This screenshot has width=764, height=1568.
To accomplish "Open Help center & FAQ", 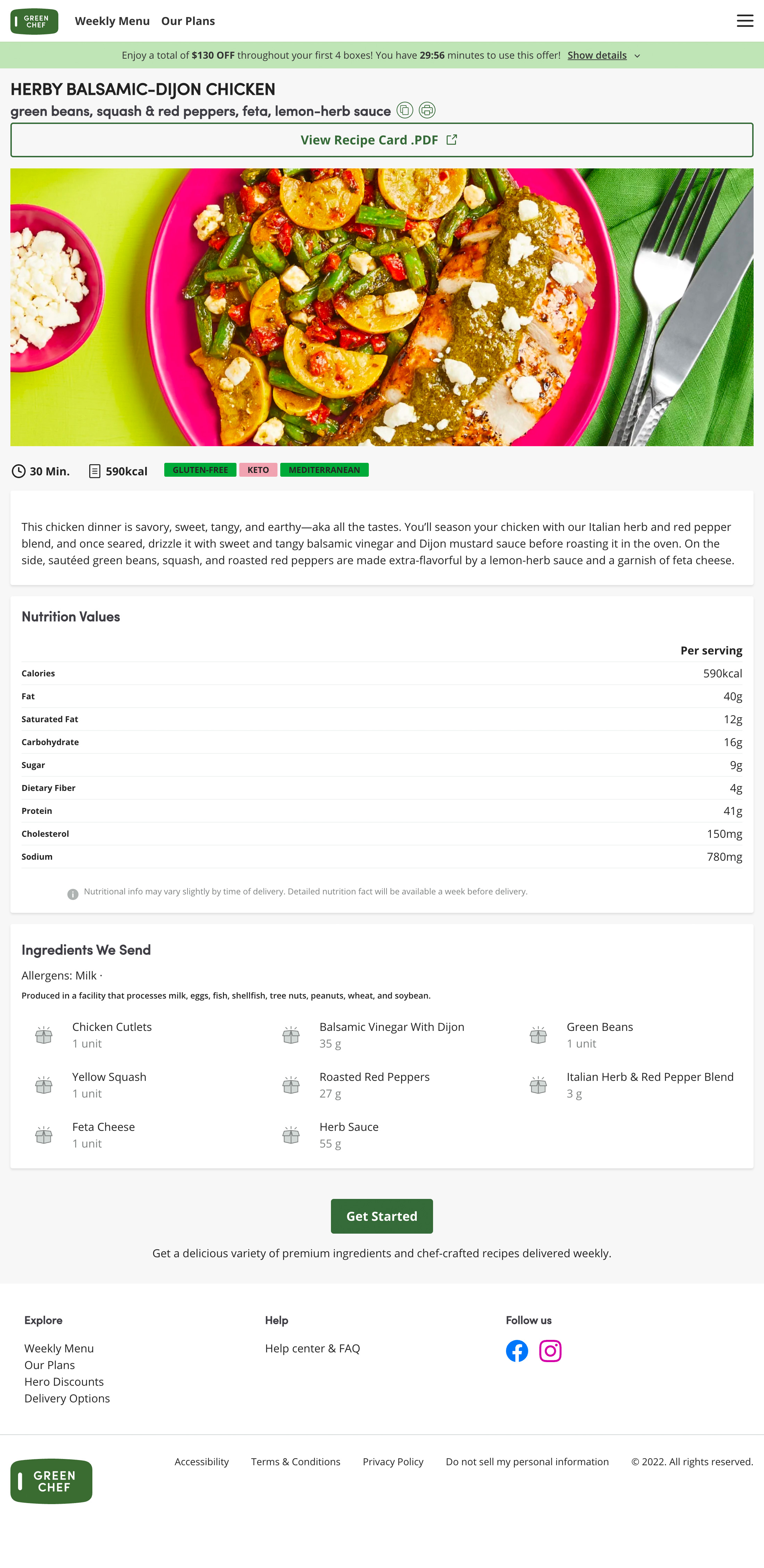I will pyautogui.click(x=312, y=1348).
